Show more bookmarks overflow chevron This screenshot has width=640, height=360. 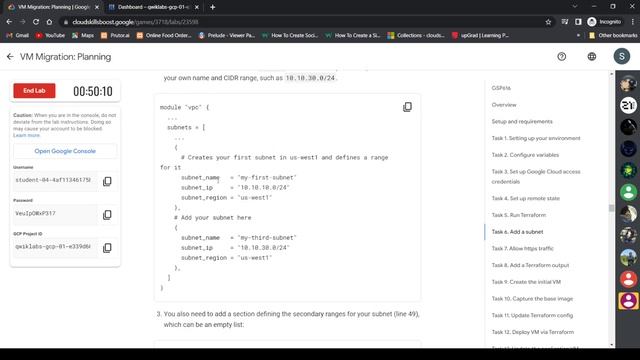(x=578, y=36)
